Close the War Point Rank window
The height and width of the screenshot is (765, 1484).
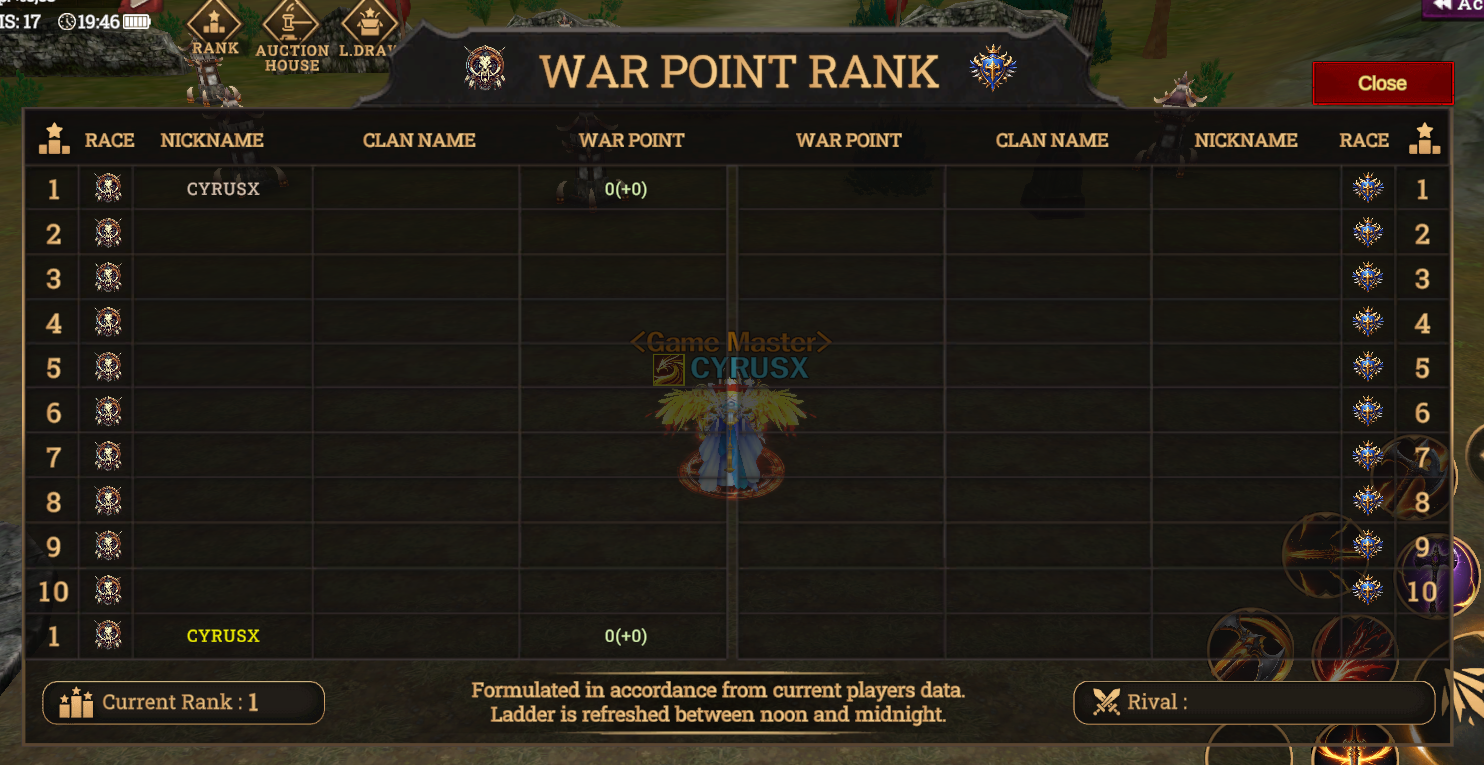1383,83
